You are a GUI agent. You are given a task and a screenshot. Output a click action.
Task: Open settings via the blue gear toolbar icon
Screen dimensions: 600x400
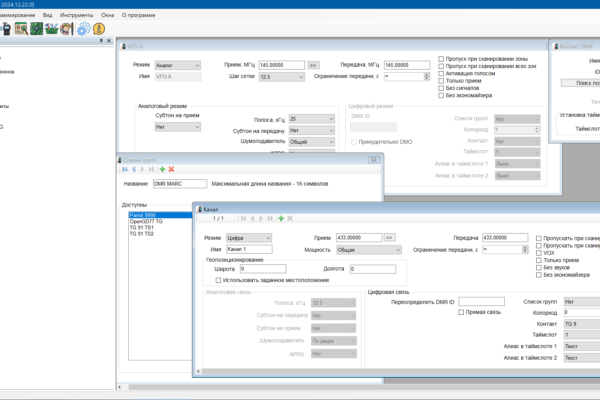[83, 29]
